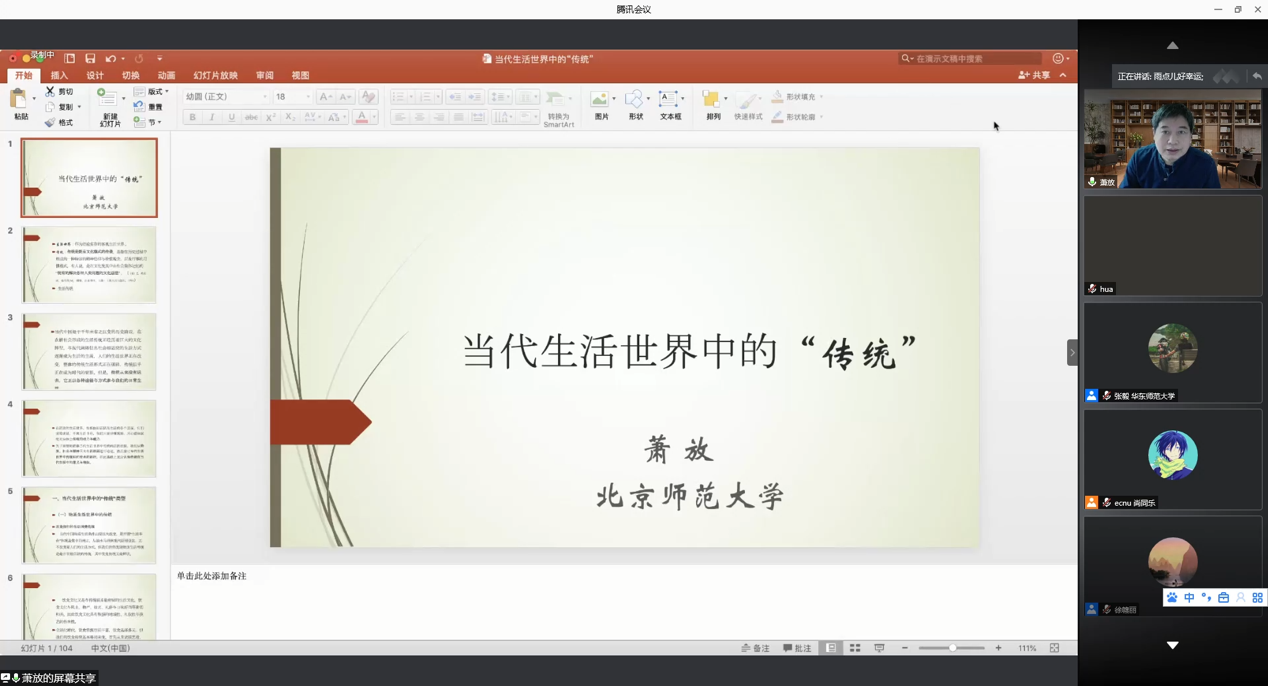
Task: Open the 幻灯片放映 slideshow tab
Action: [215, 75]
